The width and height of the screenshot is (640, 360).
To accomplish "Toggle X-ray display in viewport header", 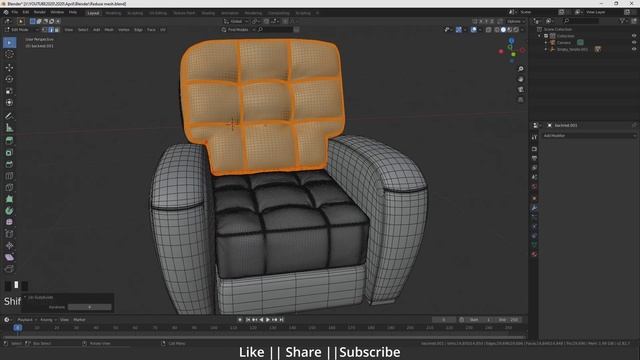I will point(489,30).
